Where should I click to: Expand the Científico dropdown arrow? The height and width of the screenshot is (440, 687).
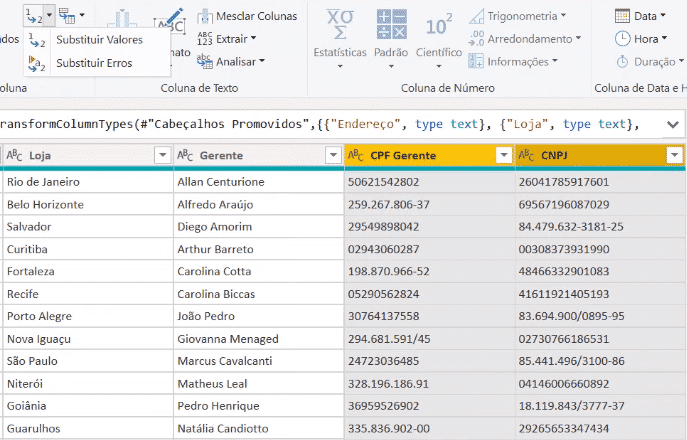pyautogui.click(x=439, y=67)
